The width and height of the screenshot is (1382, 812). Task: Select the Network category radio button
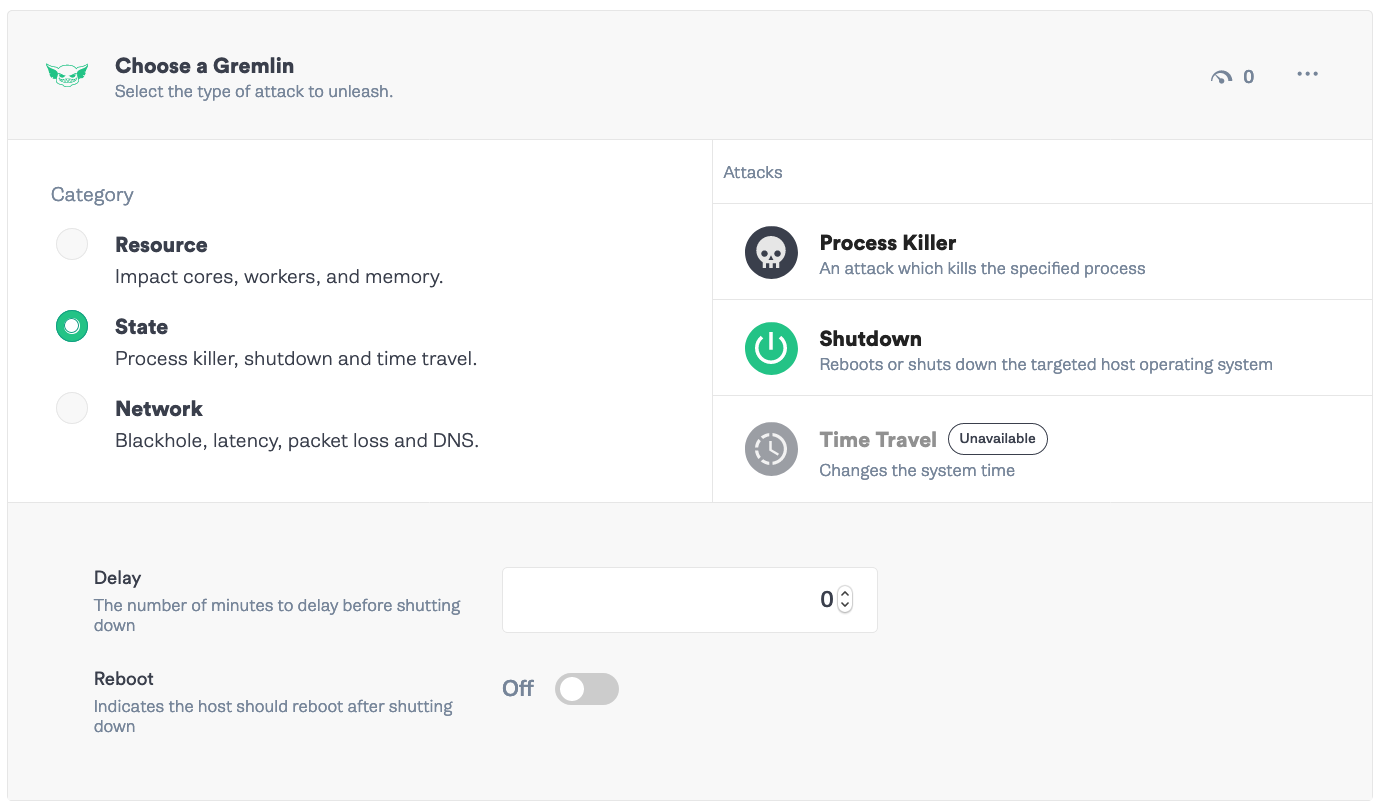click(72, 408)
